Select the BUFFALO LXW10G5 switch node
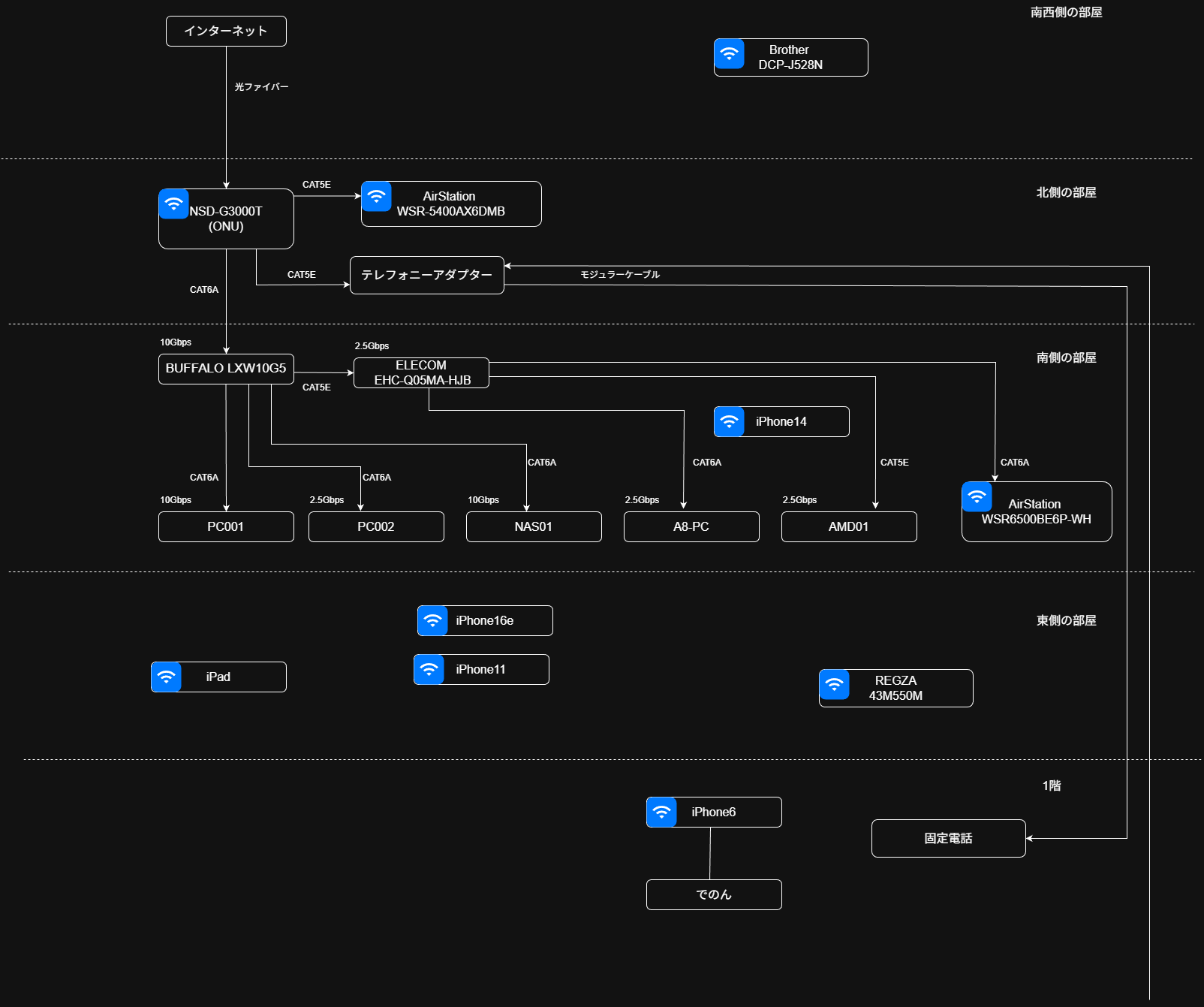Image resolution: width=1204 pixels, height=1007 pixels. 226,369
